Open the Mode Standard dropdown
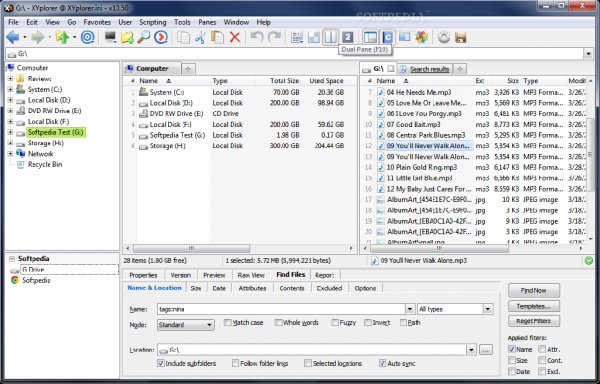600x384 pixels. [186, 325]
